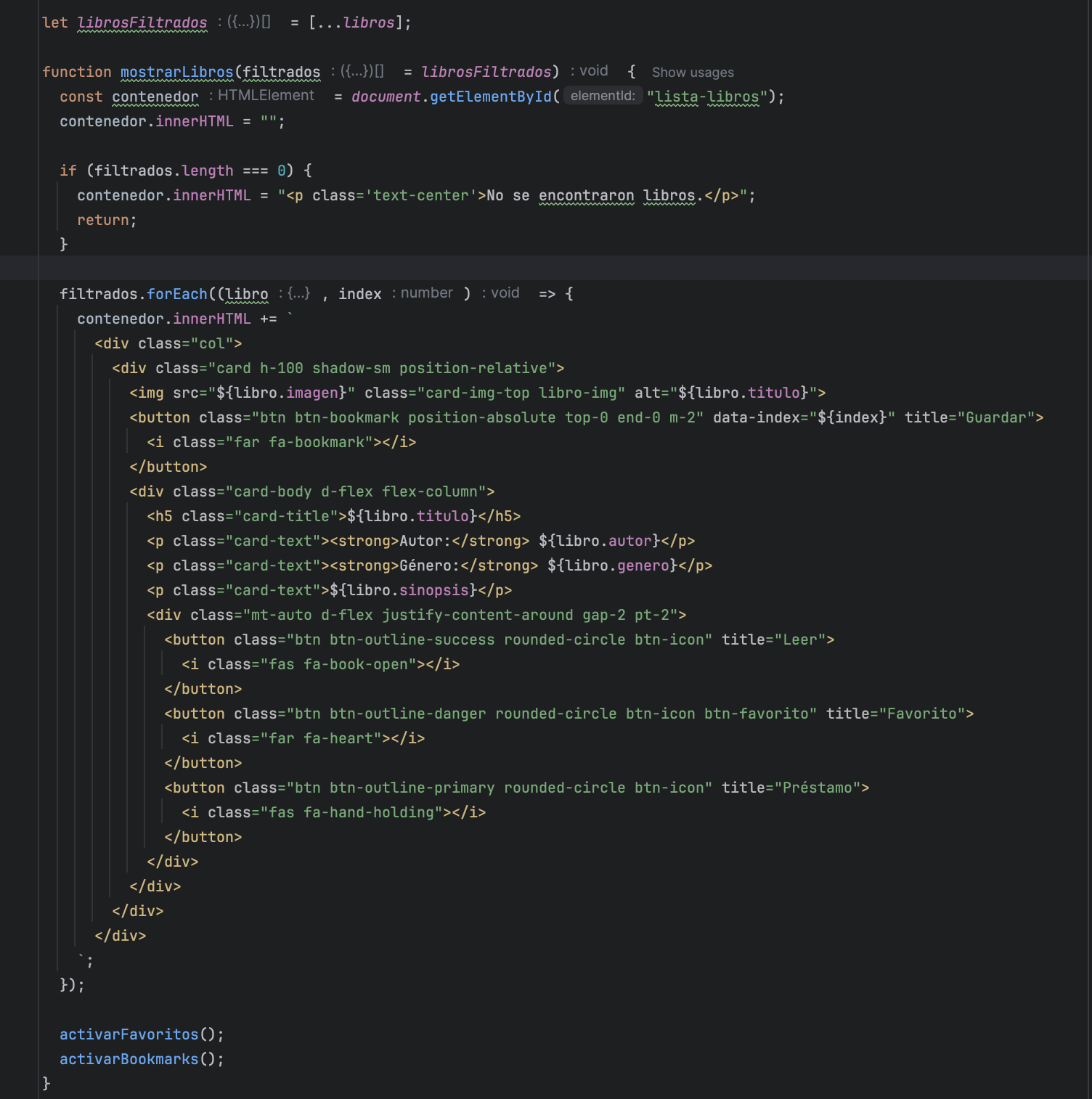Viewport: 1092px width, 1099px height.
Task: Click the btn-outline-success button class string
Action: tap(500, 640)
